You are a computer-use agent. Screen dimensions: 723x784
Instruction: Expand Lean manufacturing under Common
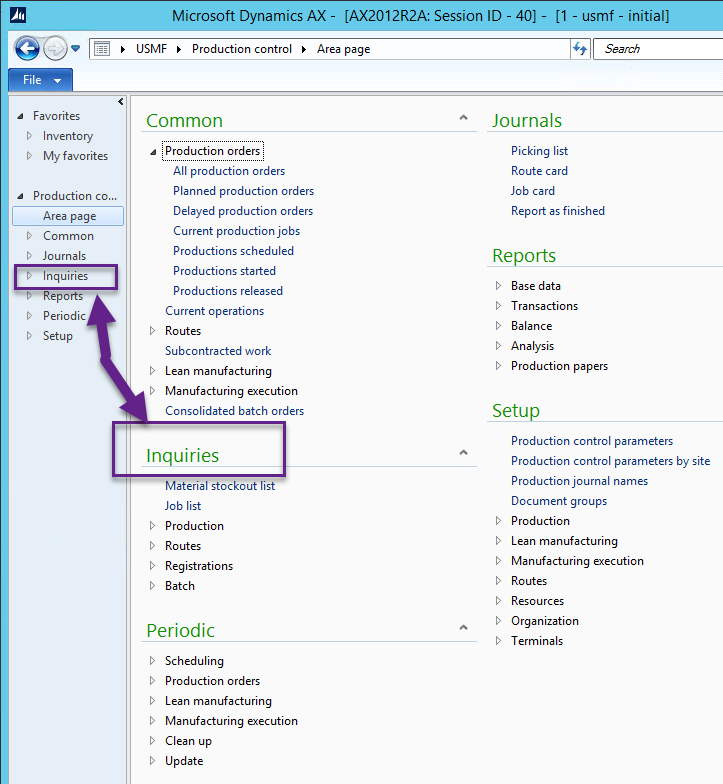[x=152, y=370]
